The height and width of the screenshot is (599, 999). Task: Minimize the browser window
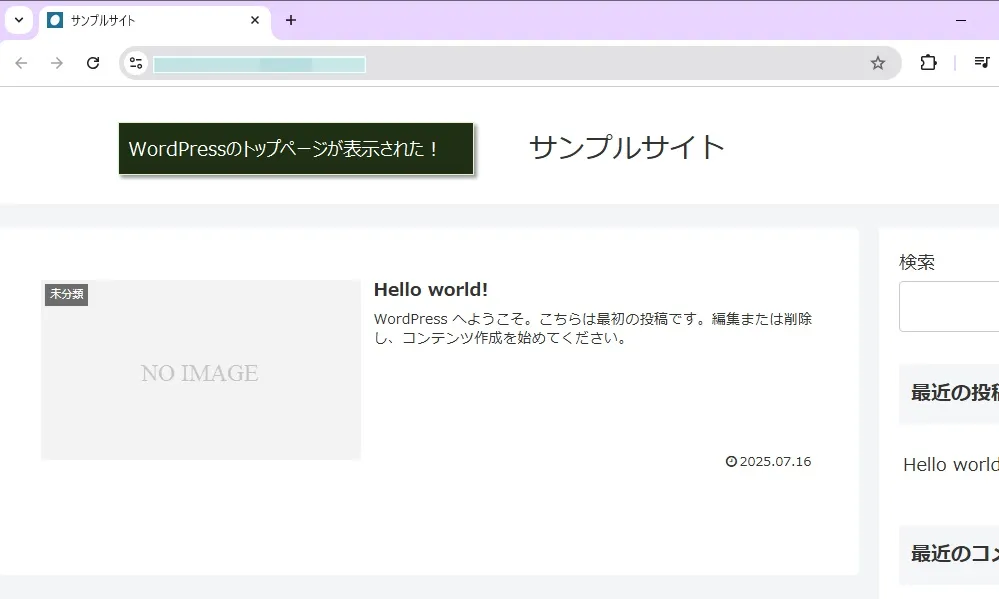click(961, 20)
